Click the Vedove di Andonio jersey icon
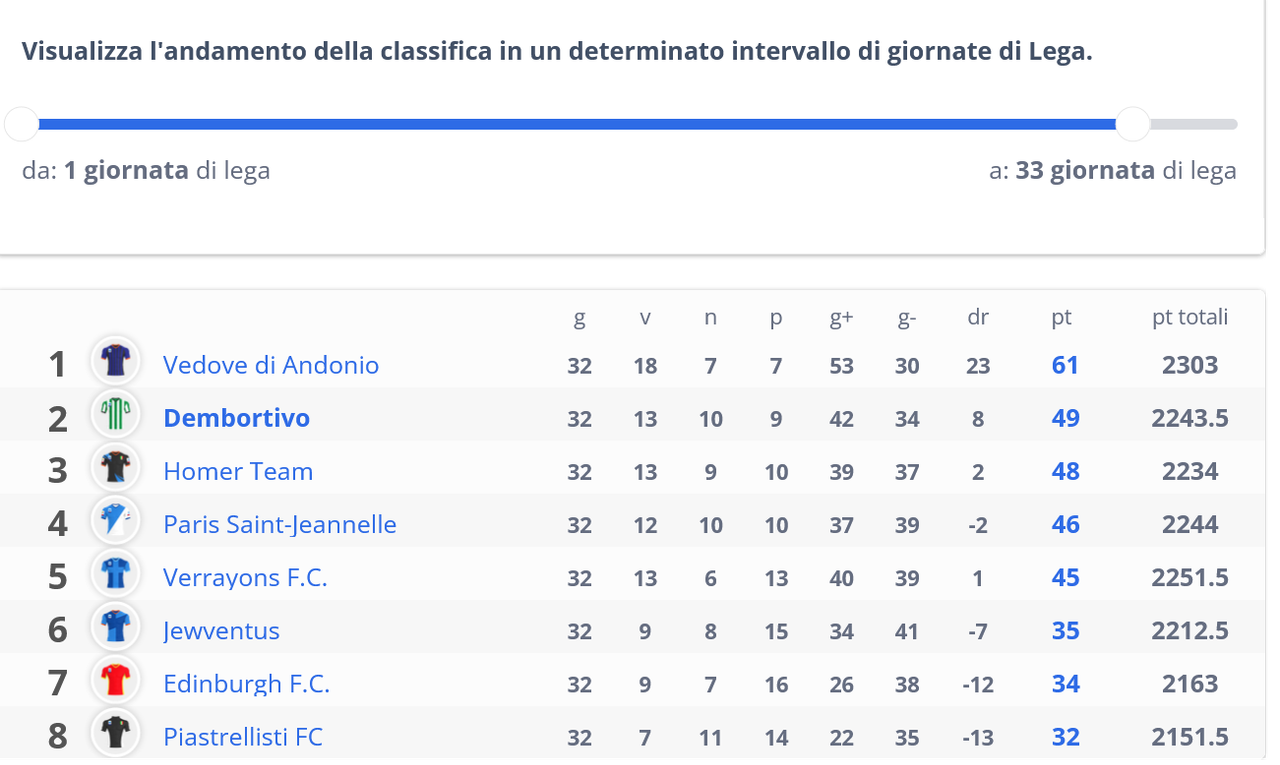Viewport: 1280px width, 765px height. [116, 362]
